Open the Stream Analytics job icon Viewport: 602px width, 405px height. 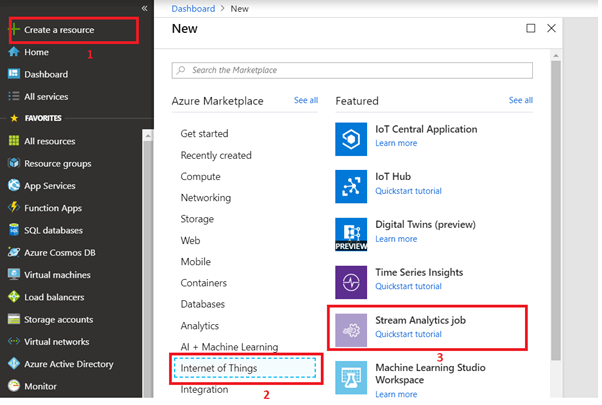click(351, 327)
